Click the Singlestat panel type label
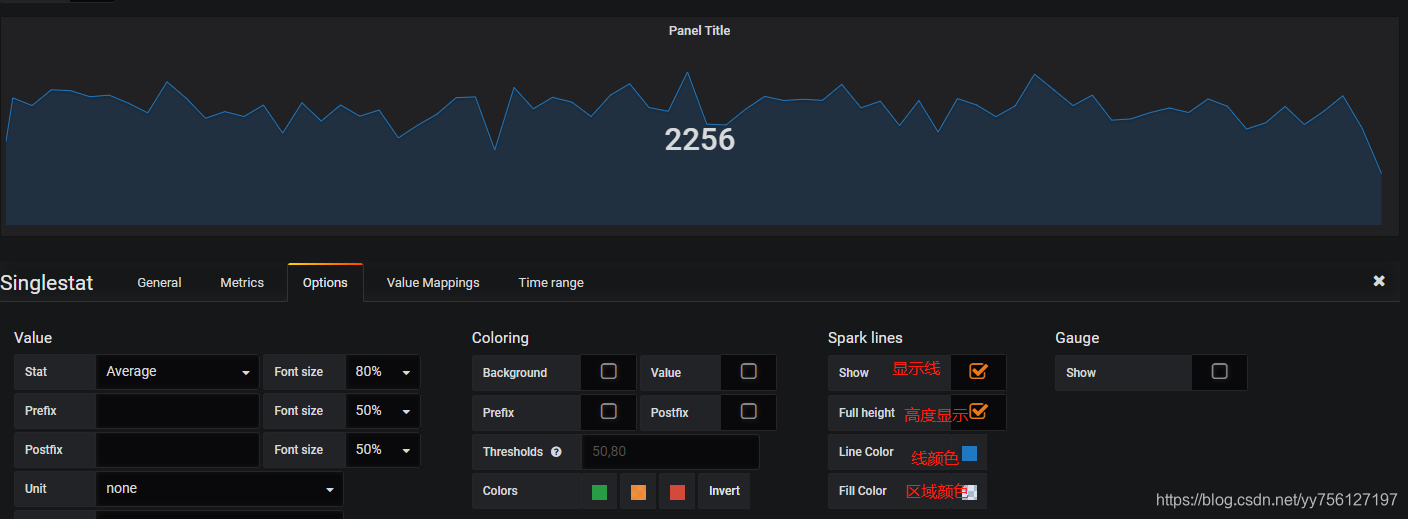This screenshot has width=1408, height=519. point(47,283)
